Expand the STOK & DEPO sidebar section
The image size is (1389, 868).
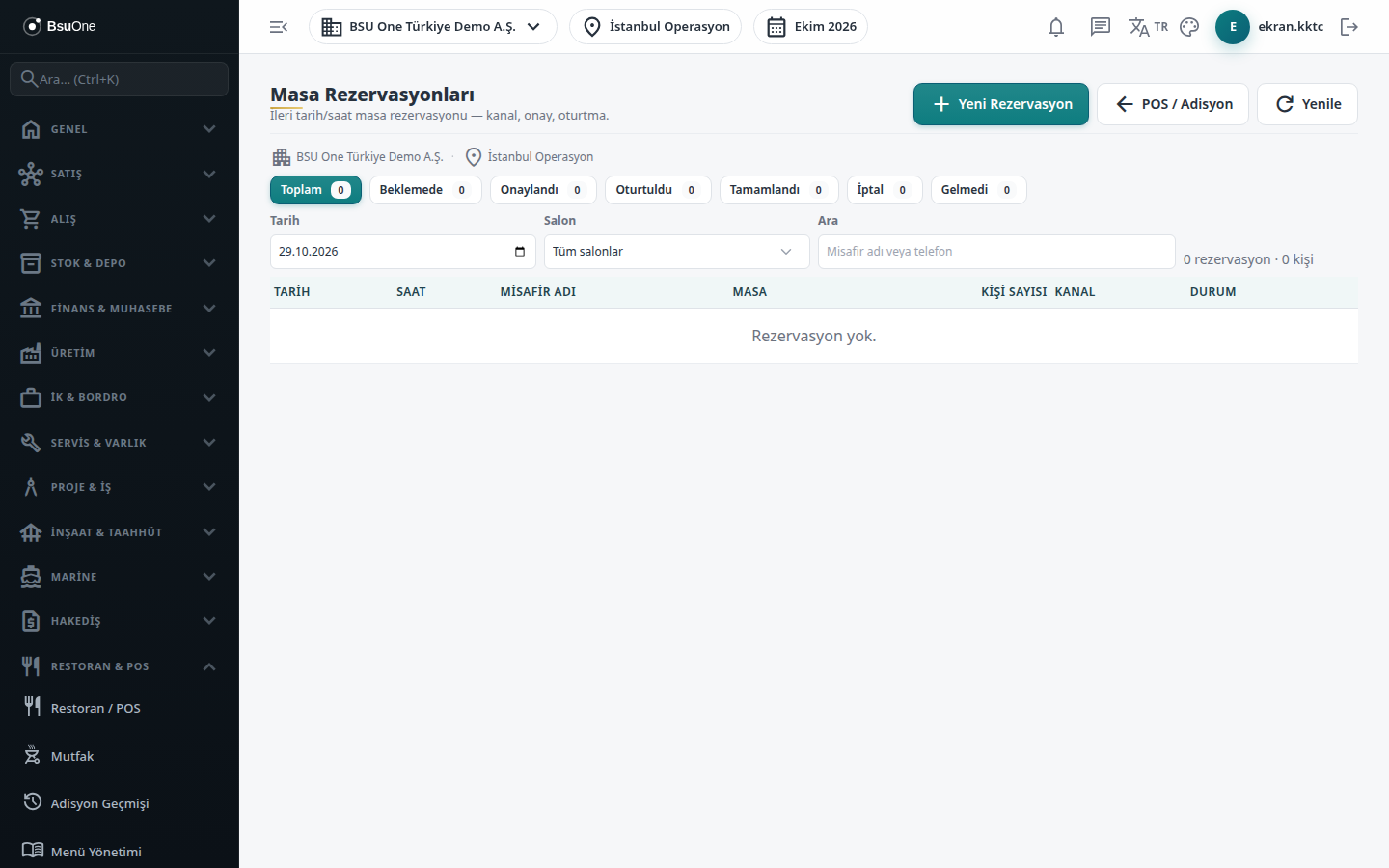120,263
